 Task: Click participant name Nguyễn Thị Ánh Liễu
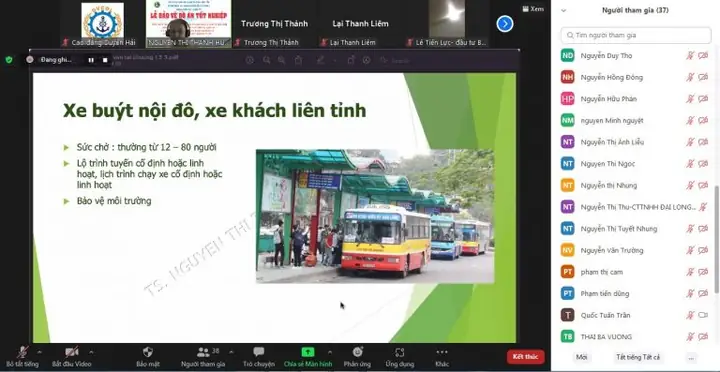(x=612, y=142)
